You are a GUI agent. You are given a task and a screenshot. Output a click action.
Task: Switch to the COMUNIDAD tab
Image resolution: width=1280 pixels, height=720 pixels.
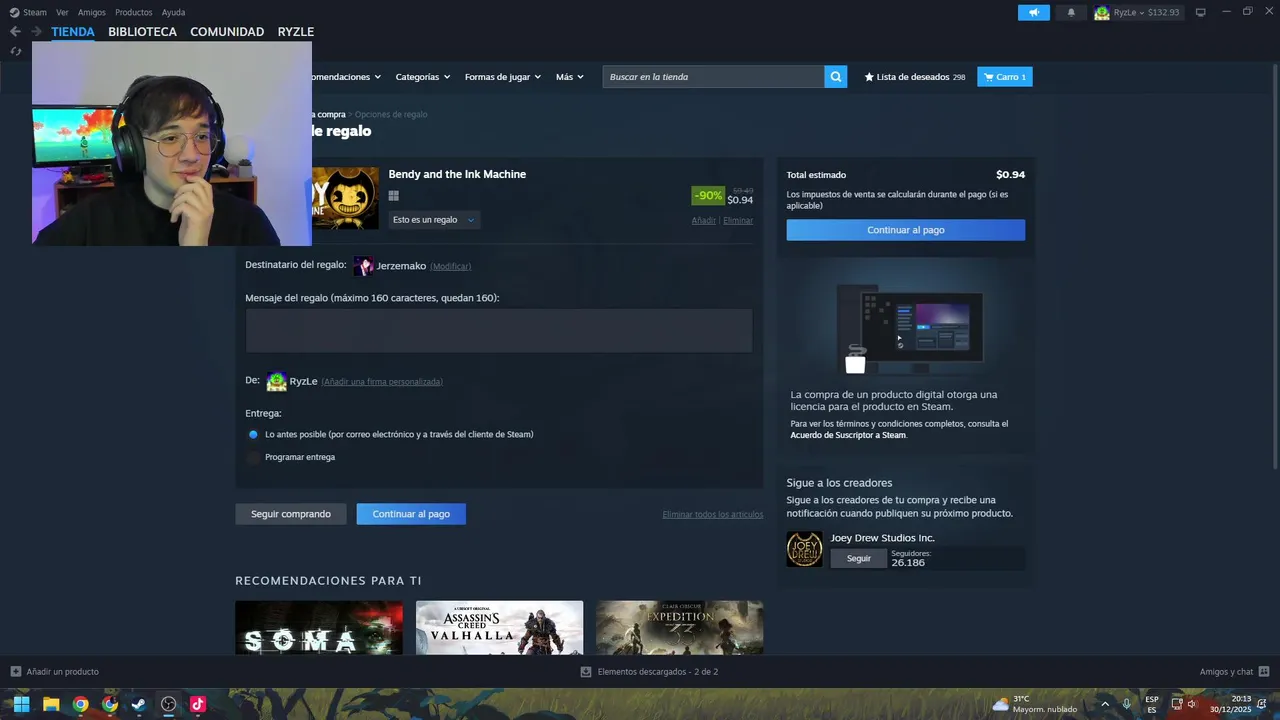click(x=227, y=32)
